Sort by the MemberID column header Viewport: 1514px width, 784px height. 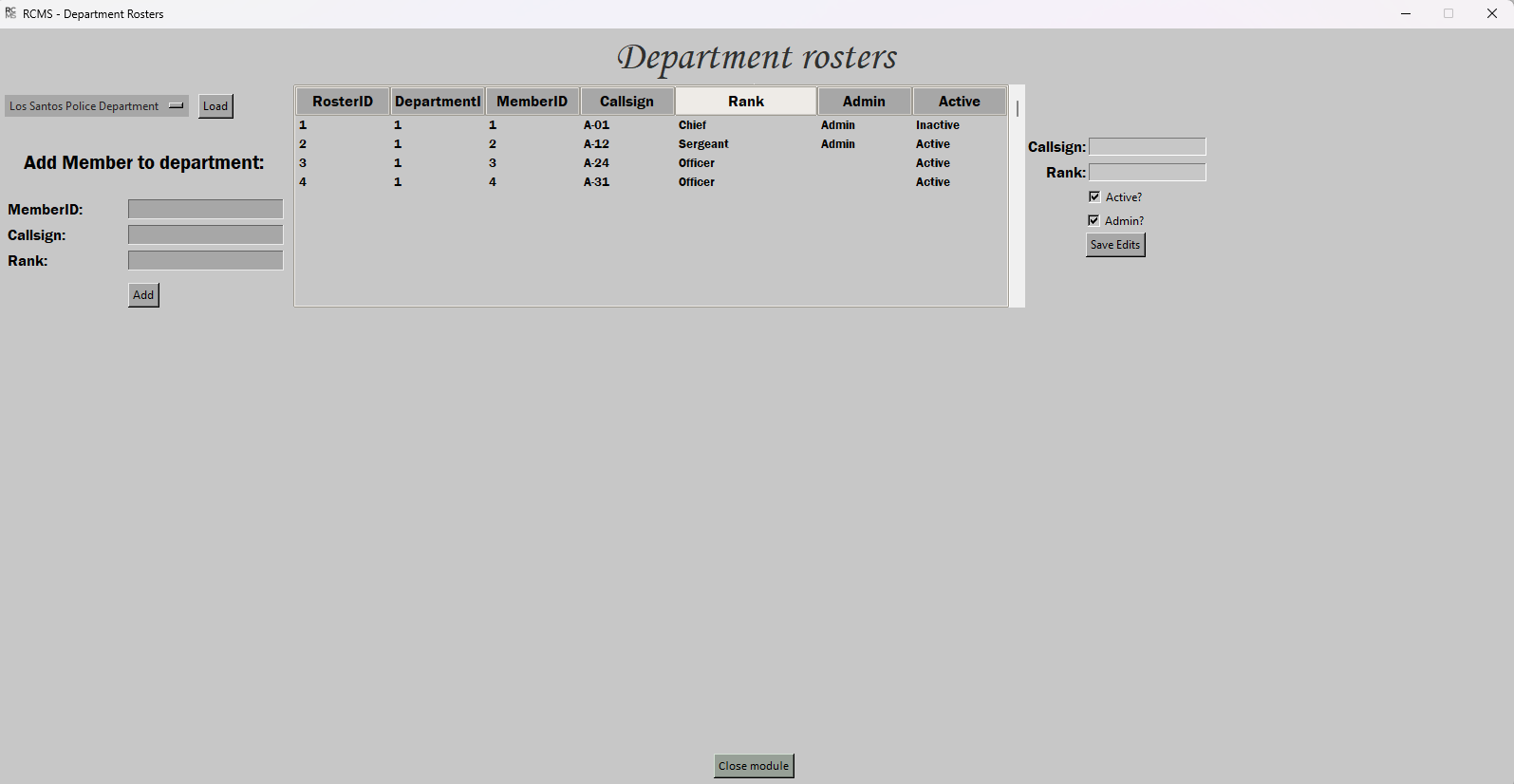[533, 102]
